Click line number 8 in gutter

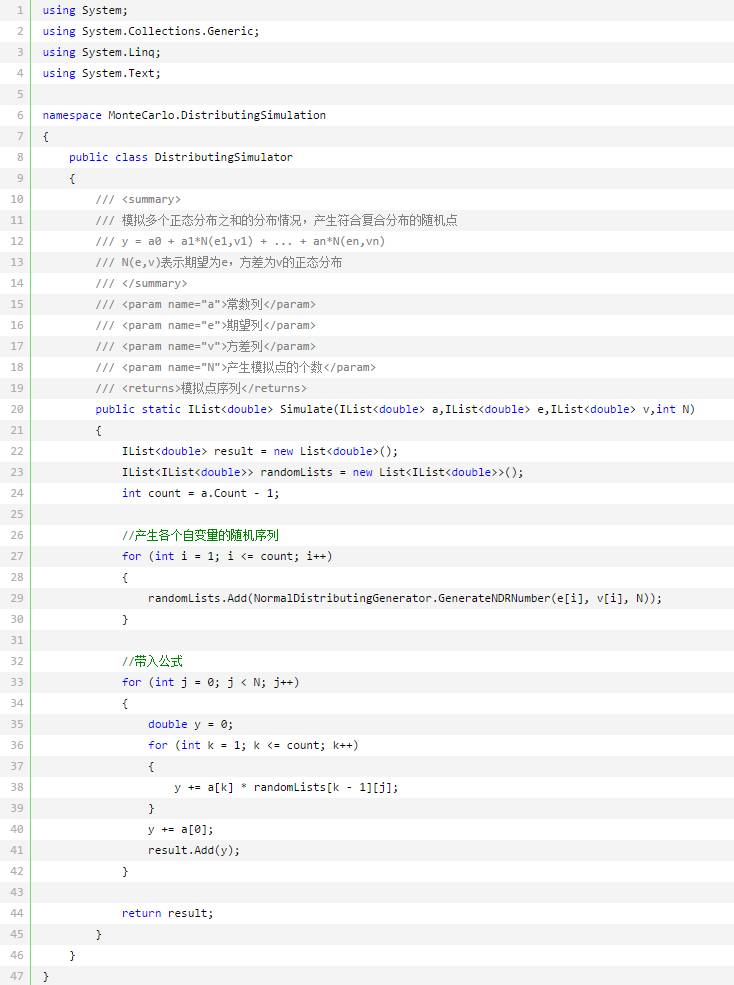point(20,157)
